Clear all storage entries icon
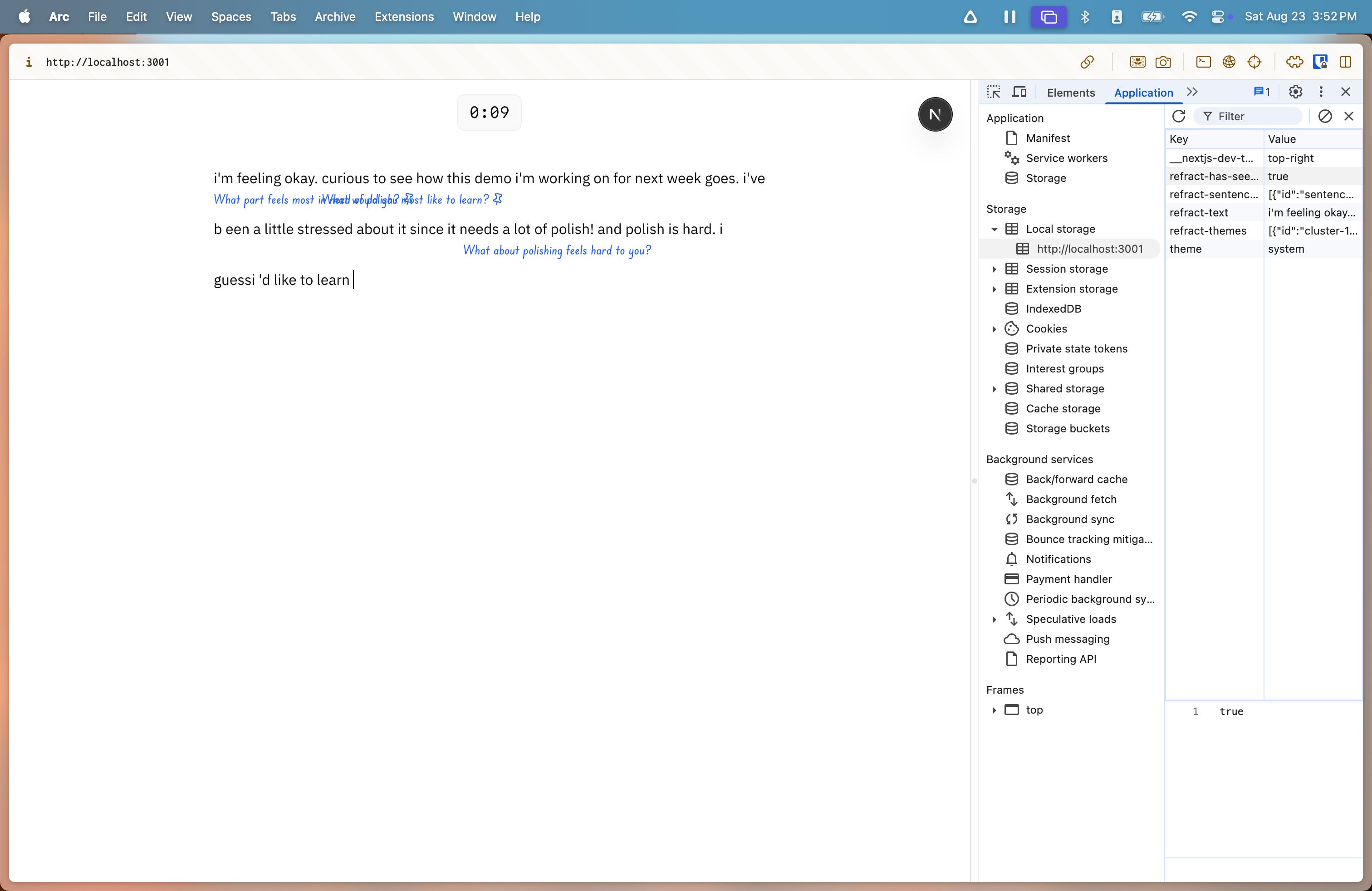The image size is (1372, 891). [1325, 117]
